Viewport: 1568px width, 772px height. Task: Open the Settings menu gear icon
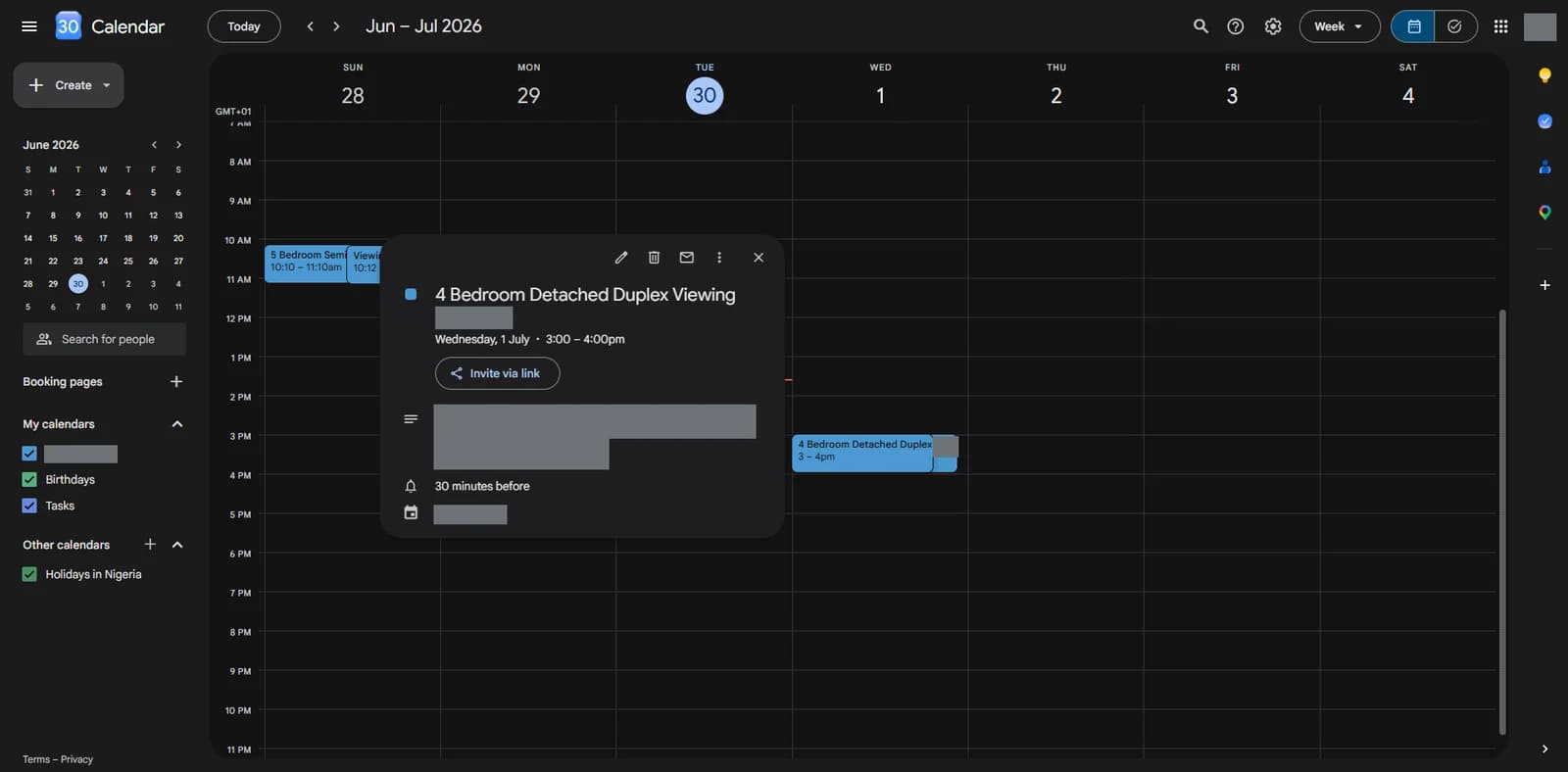tap(1273, 26)
